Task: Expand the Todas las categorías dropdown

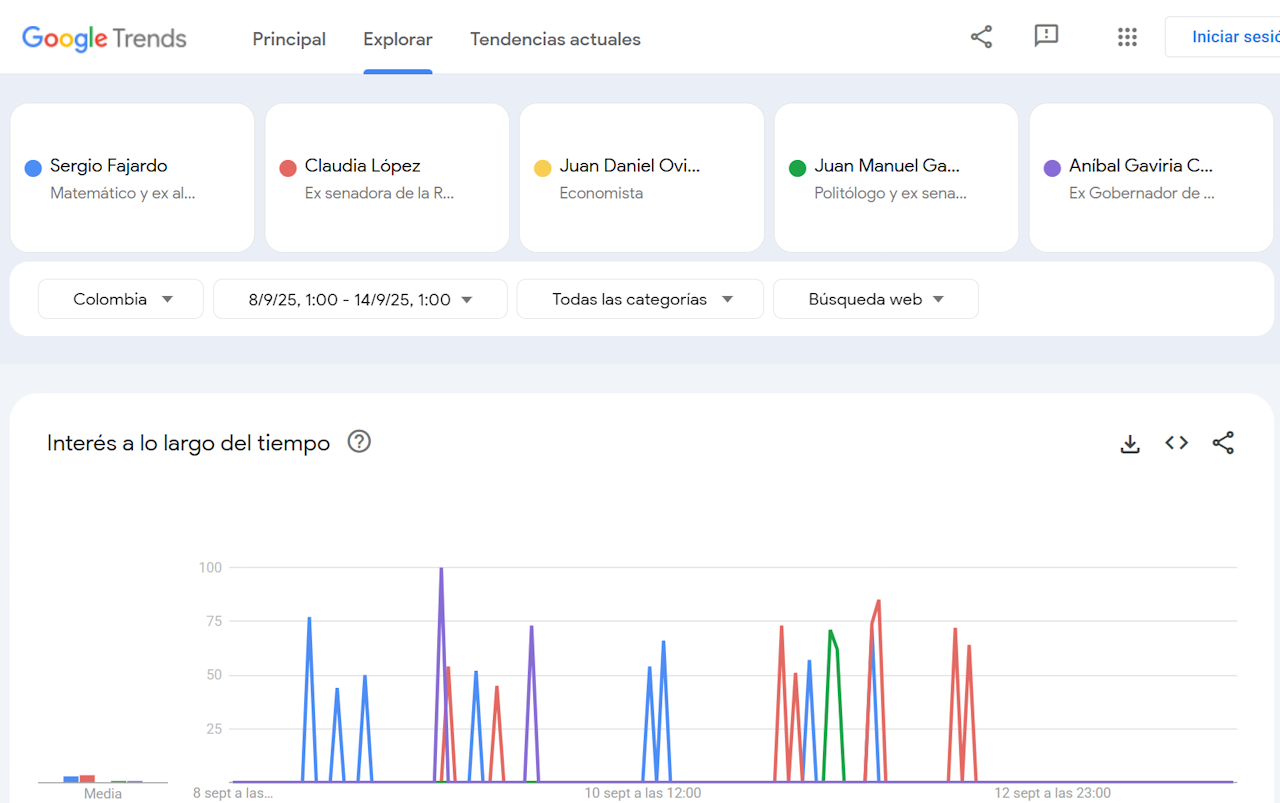Action: click(x=640, y=299)
